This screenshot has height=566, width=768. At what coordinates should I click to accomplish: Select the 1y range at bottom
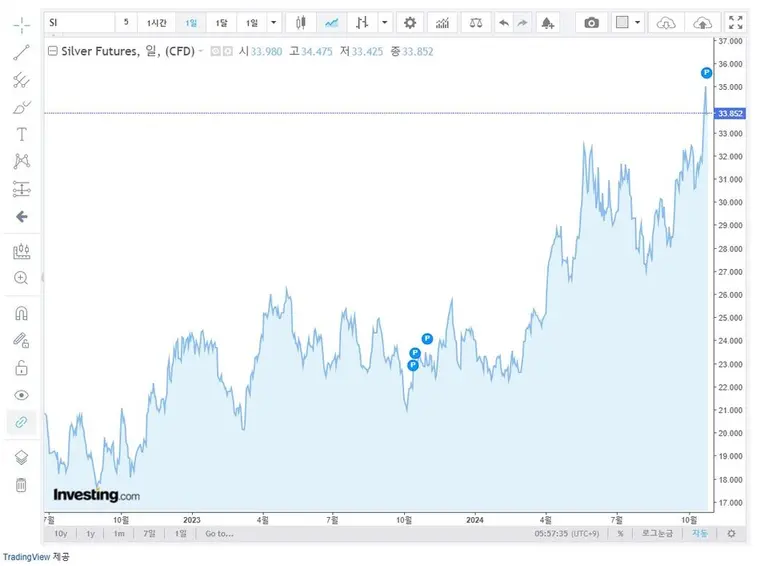[x=90, y=534]
